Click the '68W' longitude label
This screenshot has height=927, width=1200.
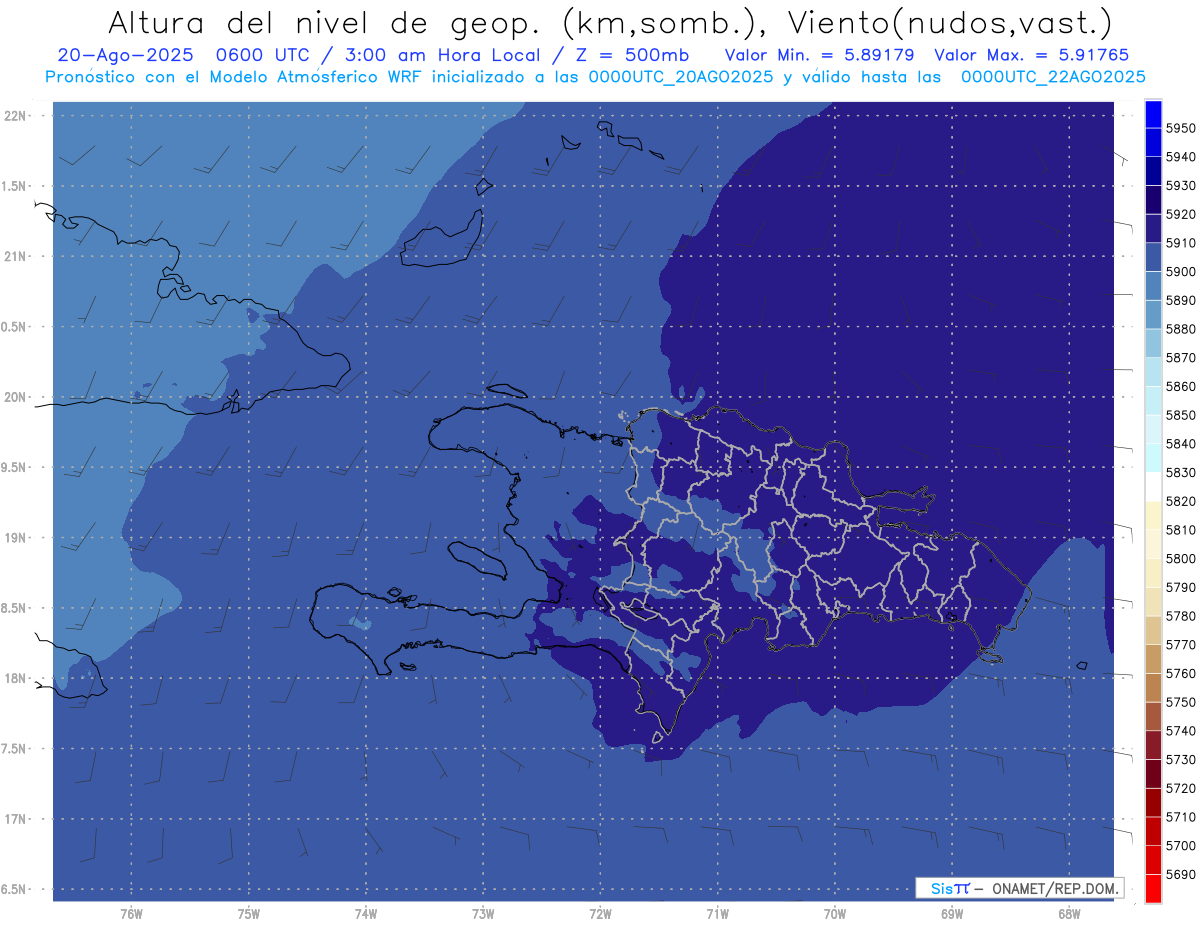click(1069, 914)
